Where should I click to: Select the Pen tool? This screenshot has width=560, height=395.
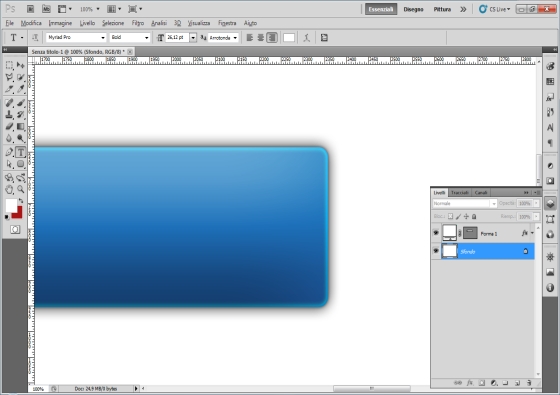coord(9,152)
